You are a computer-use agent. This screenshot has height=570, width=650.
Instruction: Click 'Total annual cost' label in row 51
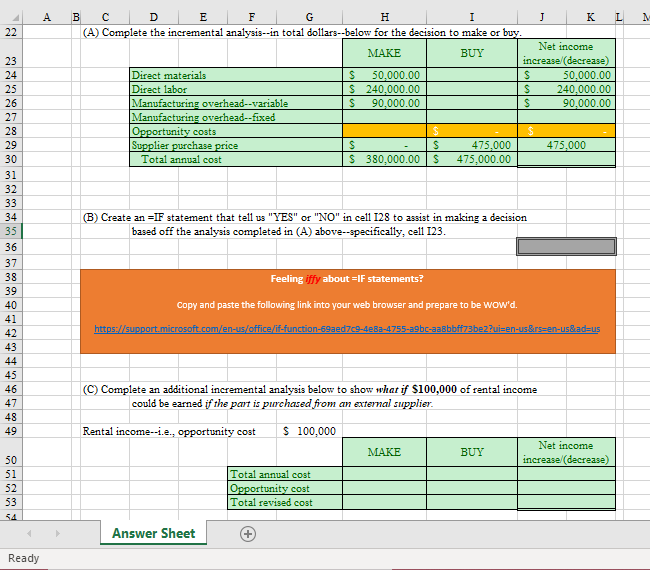pos(285,474)
